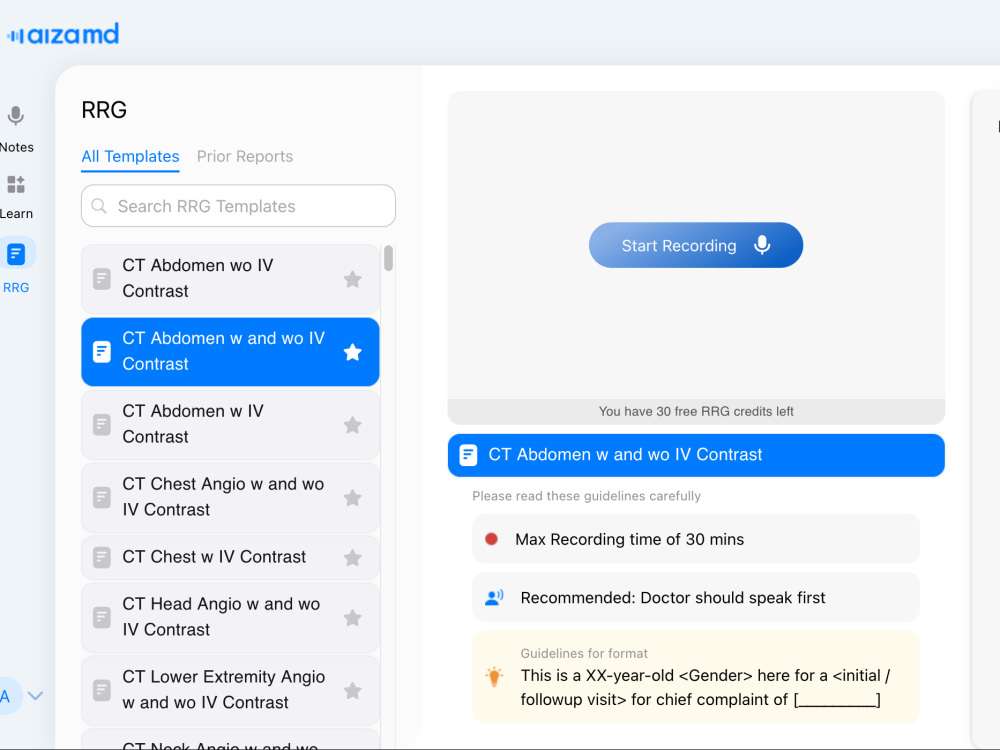Screen dimensions: 1000x750
Task: Click 'You have 30 free RRG credits left'
Action: click(x=696, y=411)
